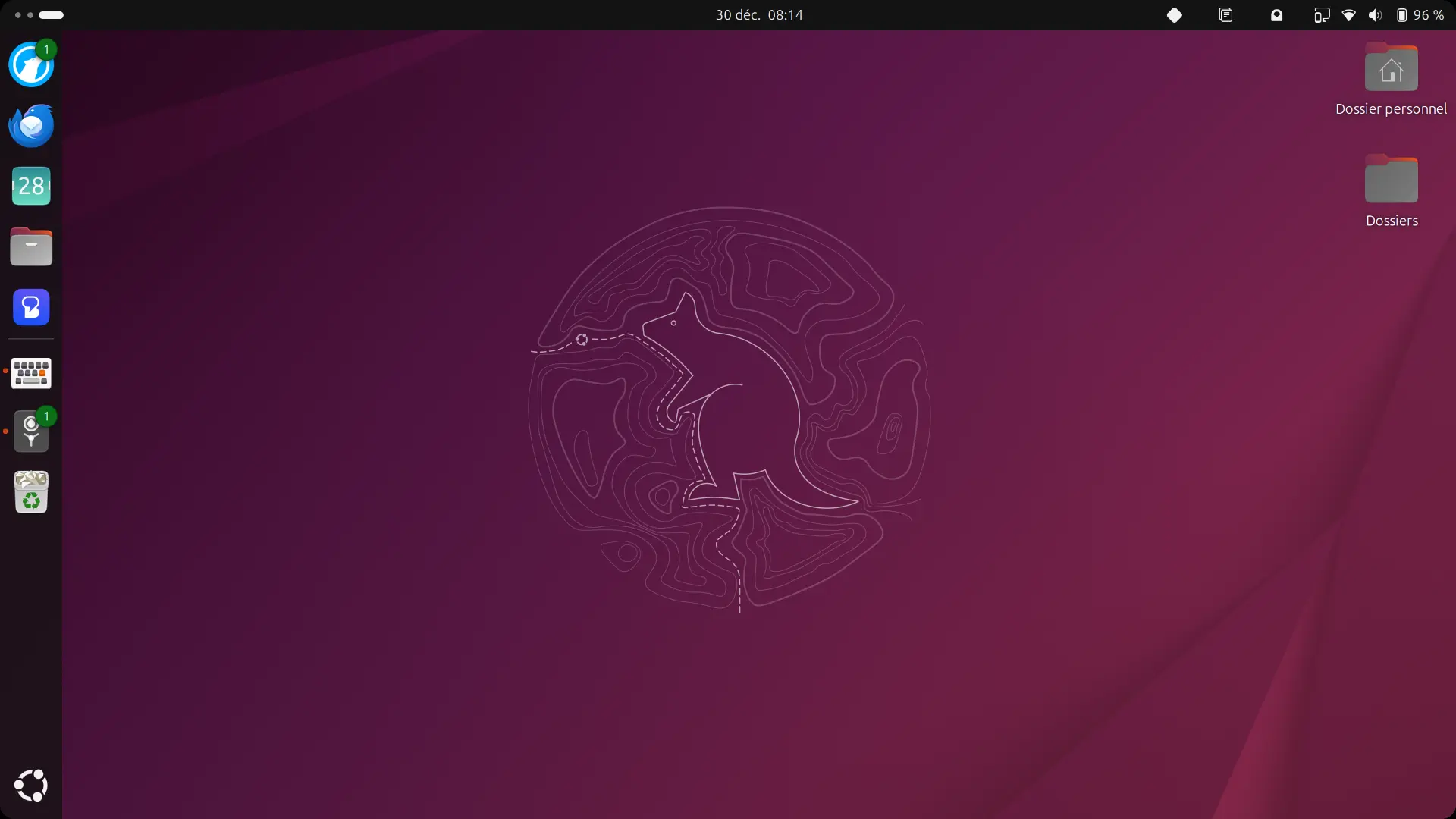1456x819 pixels.
Task: Open GNOME Calendar from the dock
Action: click(30, 185)
